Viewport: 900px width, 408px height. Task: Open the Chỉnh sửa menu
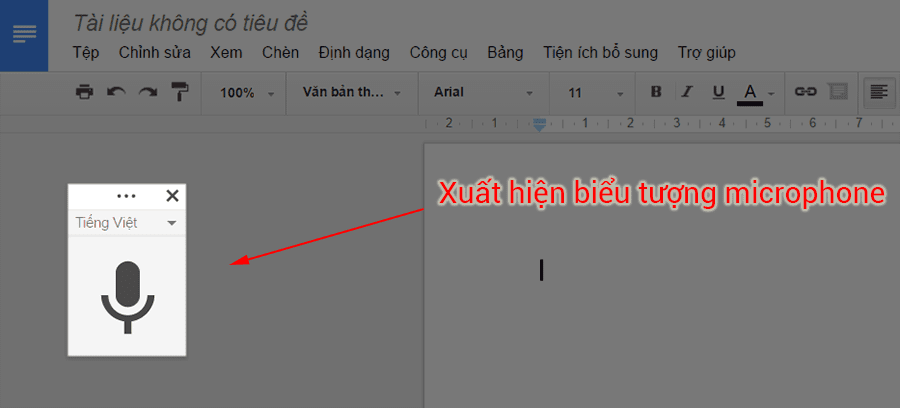155,53
